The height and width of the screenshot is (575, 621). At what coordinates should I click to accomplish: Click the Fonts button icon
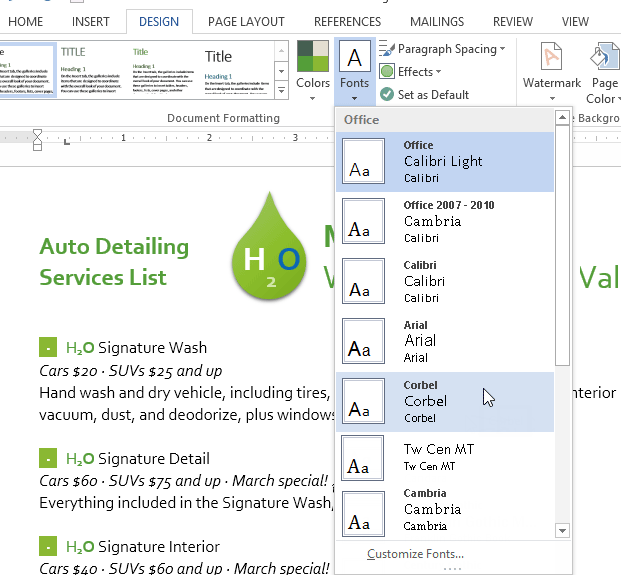354,58
